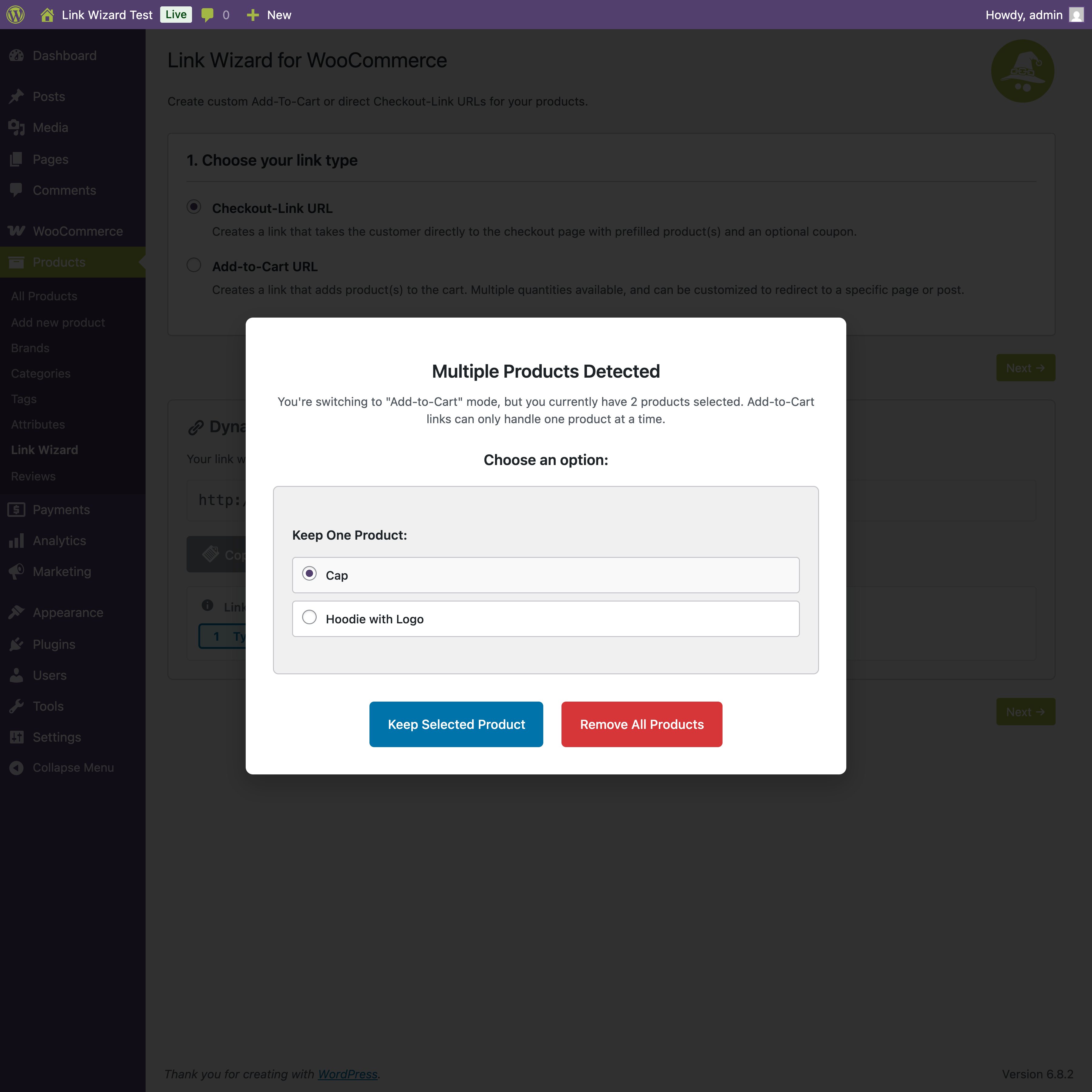Click Keep Selected Product button
Image resolution: width=1092 pixels, height=1092 pixels.
point(456,724)
